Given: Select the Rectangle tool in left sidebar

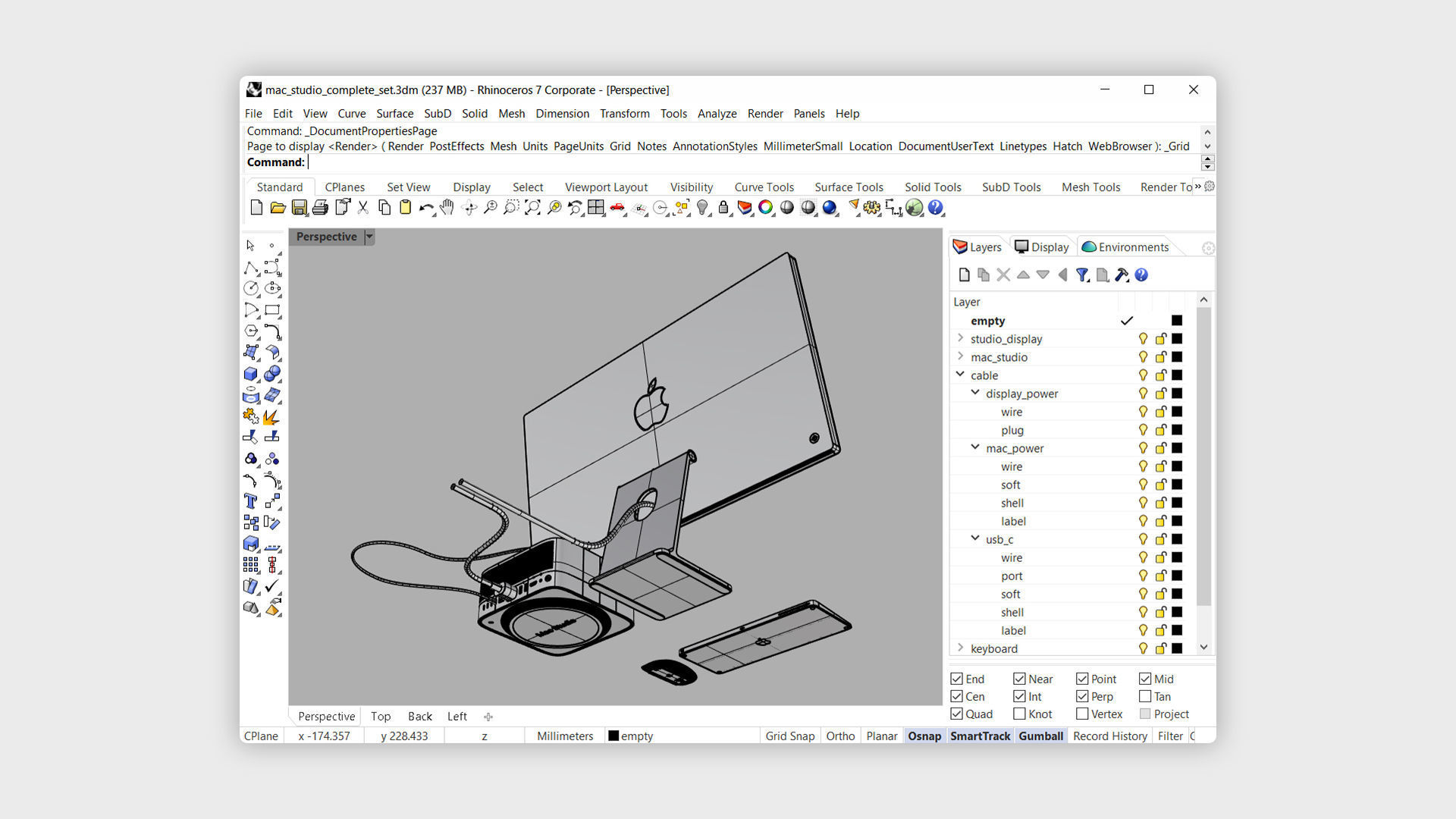Looking at the screenshot, I should point(272,310).
